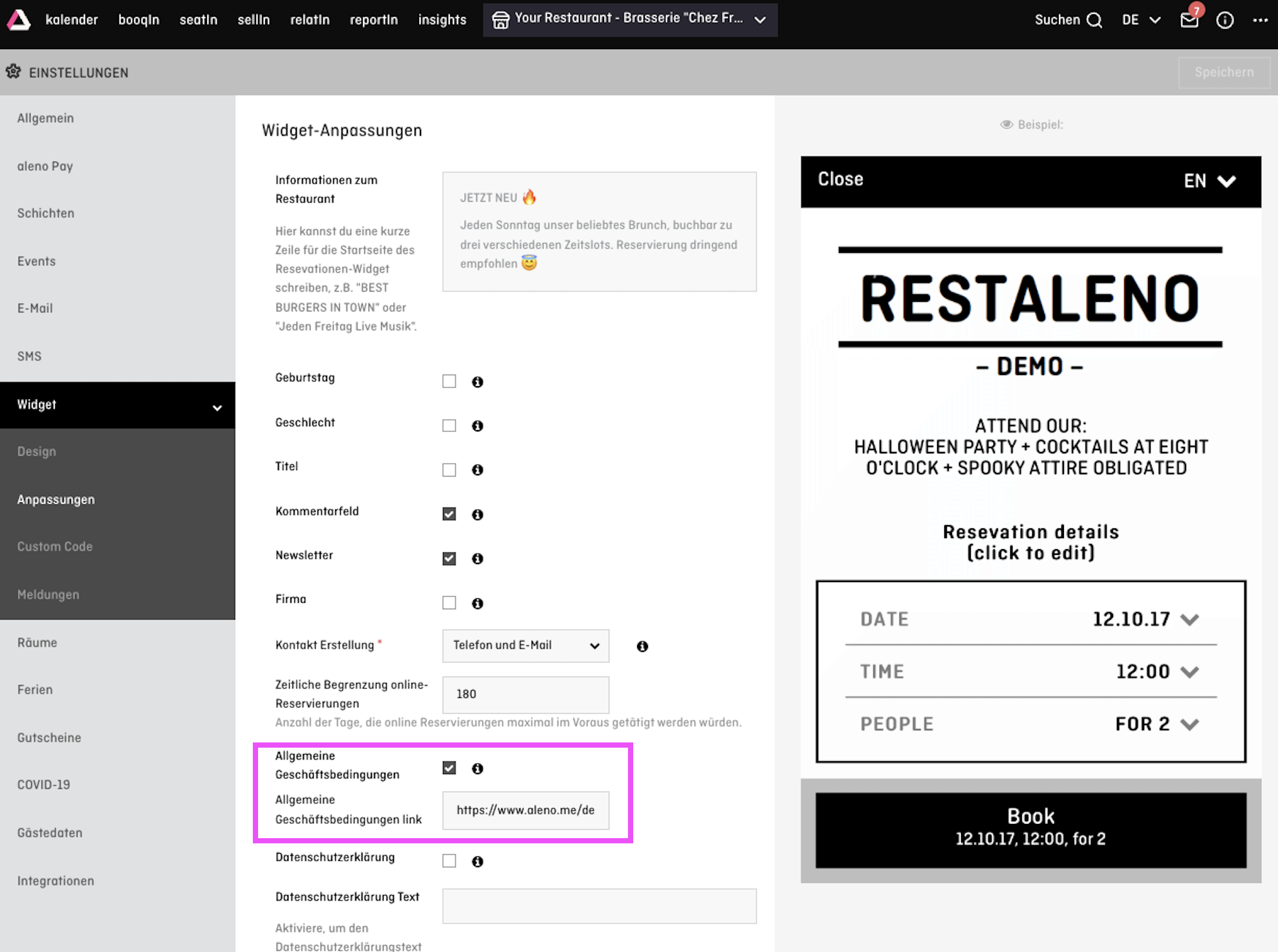Open the relatIn menu
Viewport: 1278px width, 952px height.
coord(310,19)
